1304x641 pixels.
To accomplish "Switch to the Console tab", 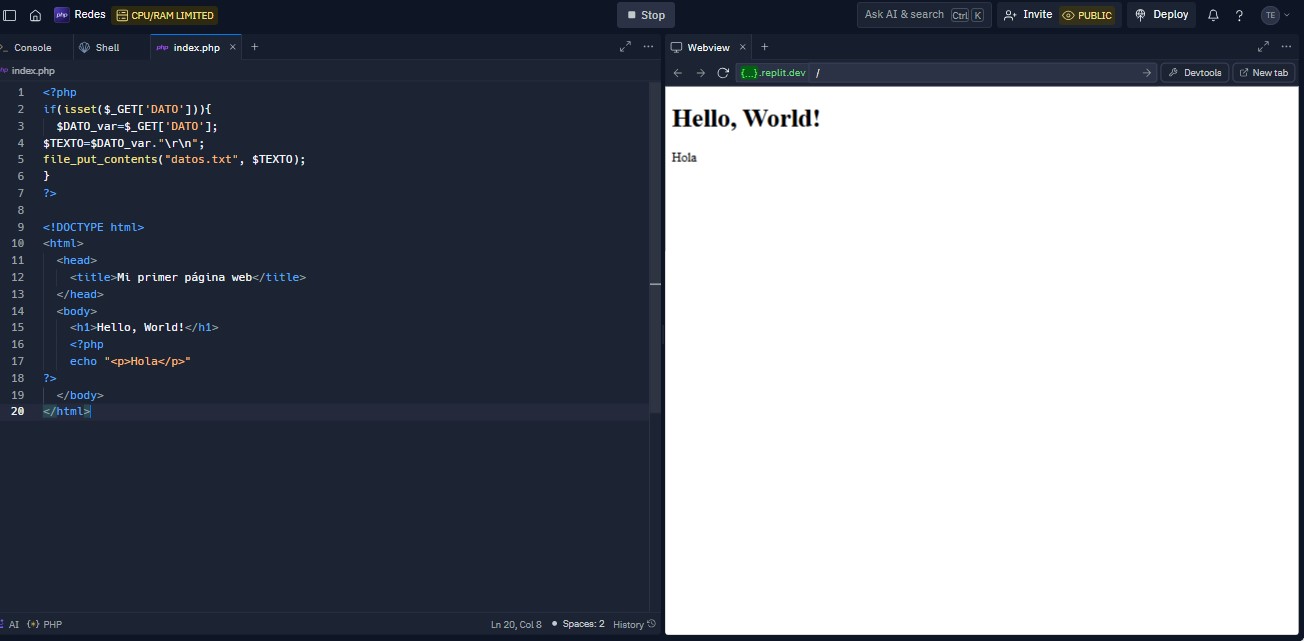I will pyautogui.click(x=33, y=47).
